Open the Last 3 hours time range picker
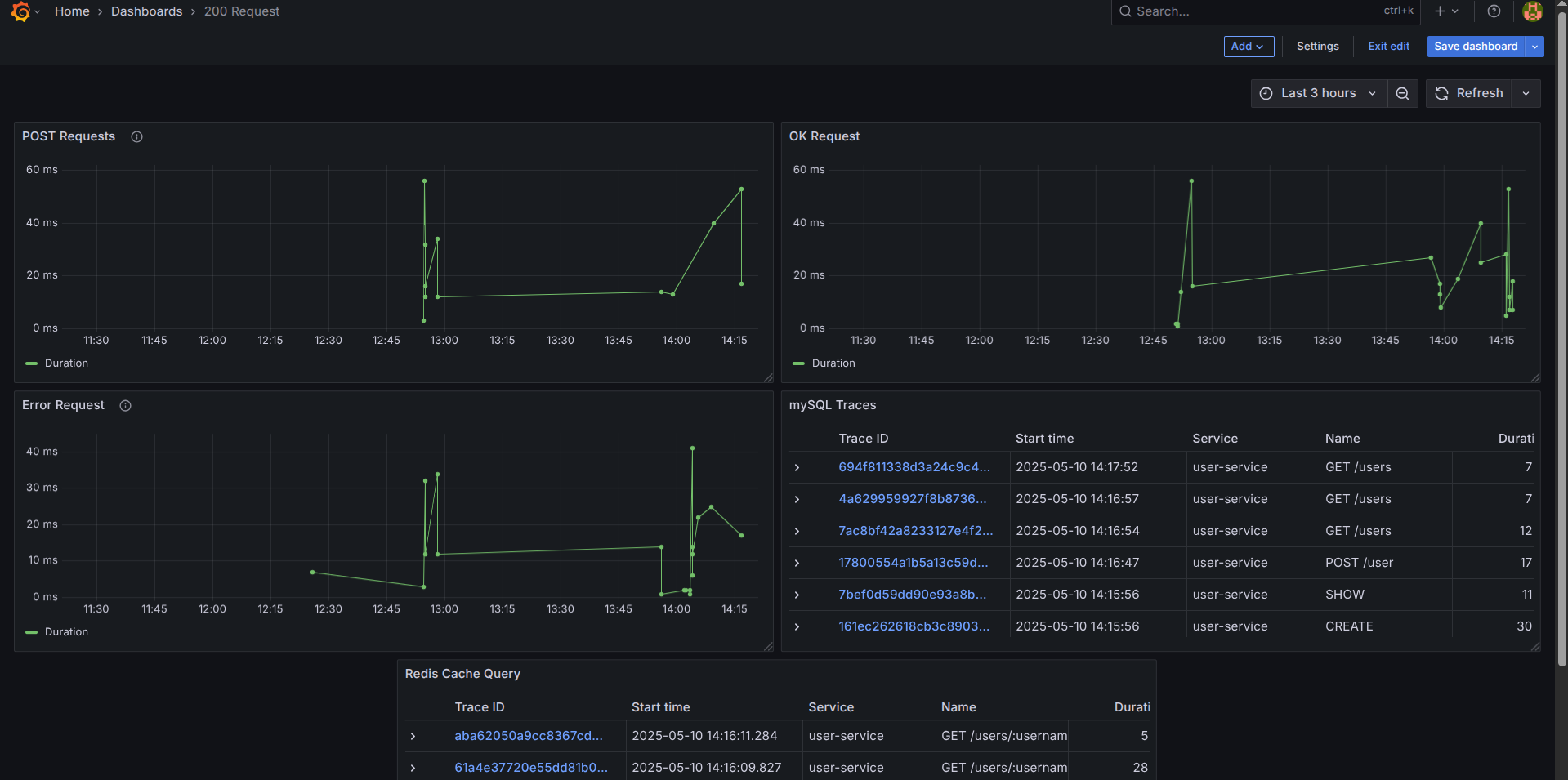The width and height of the screenshot is (1568, 780). [1319, 93]
